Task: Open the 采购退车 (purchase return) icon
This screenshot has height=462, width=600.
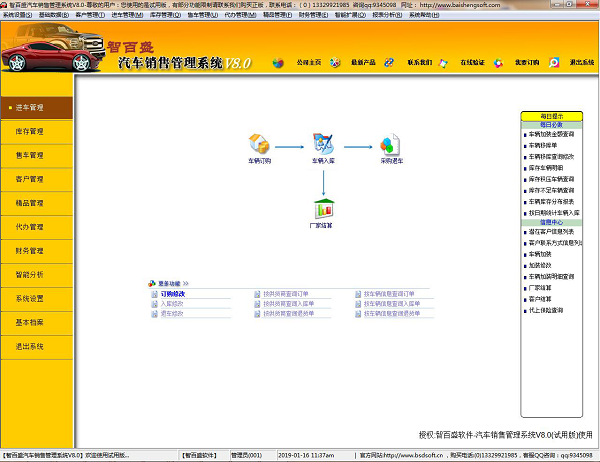Action: coord(390,145)
